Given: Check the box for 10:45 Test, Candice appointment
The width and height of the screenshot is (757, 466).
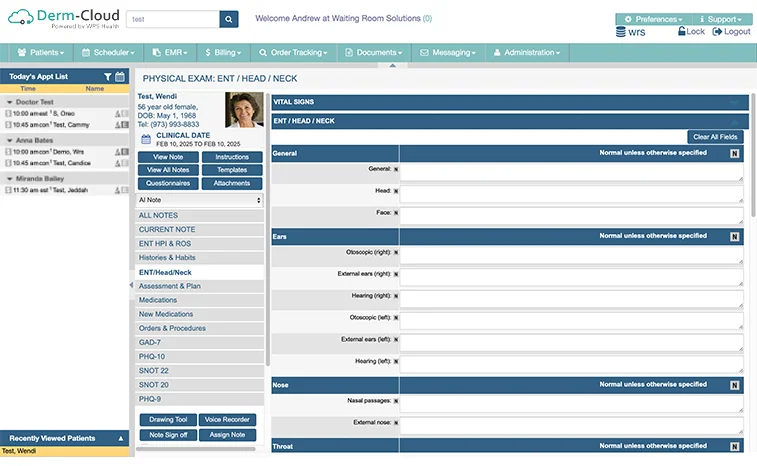Looking at the screenshot, I should click(8, 163).
